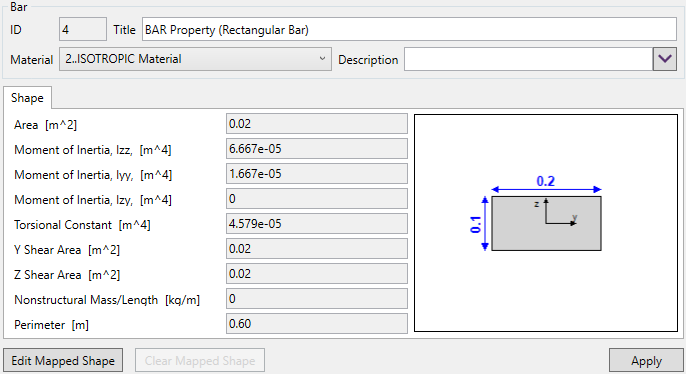Click the Edit Mapped Shape button

click(x=63, y=360)
